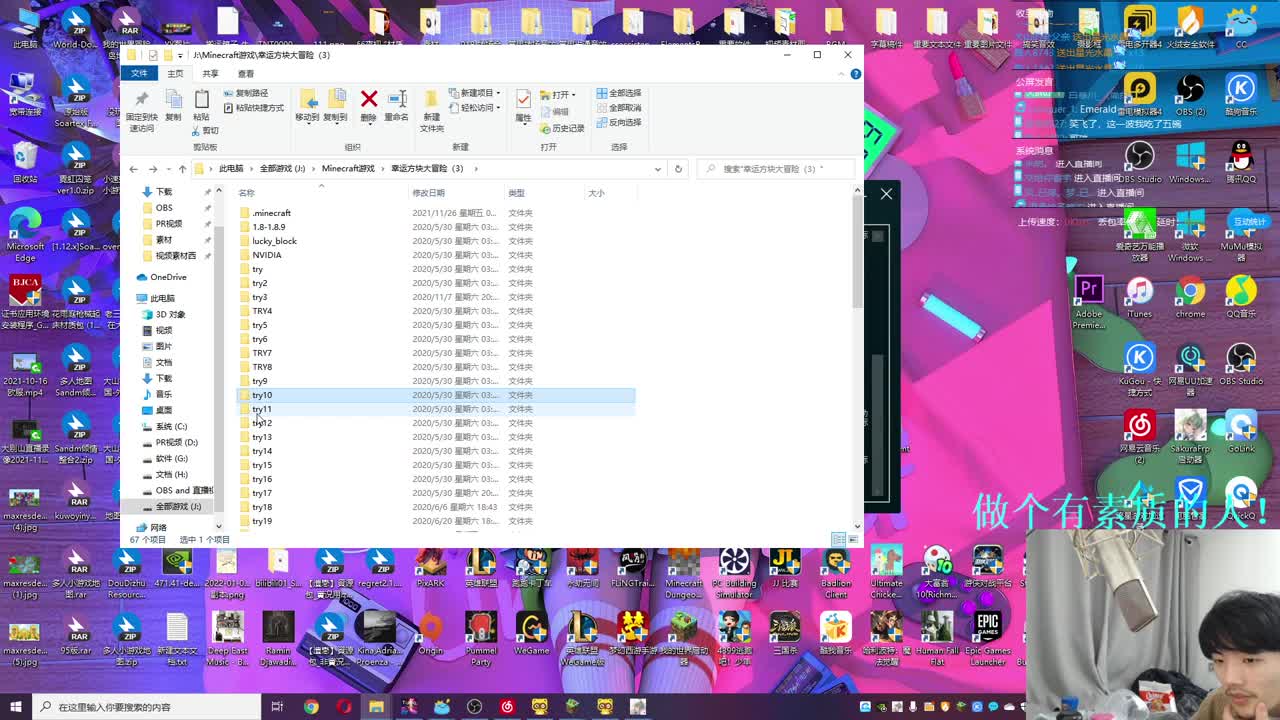Select the lucky_block folder
This screenshot has height=720, width=1280.
[274, 241]
